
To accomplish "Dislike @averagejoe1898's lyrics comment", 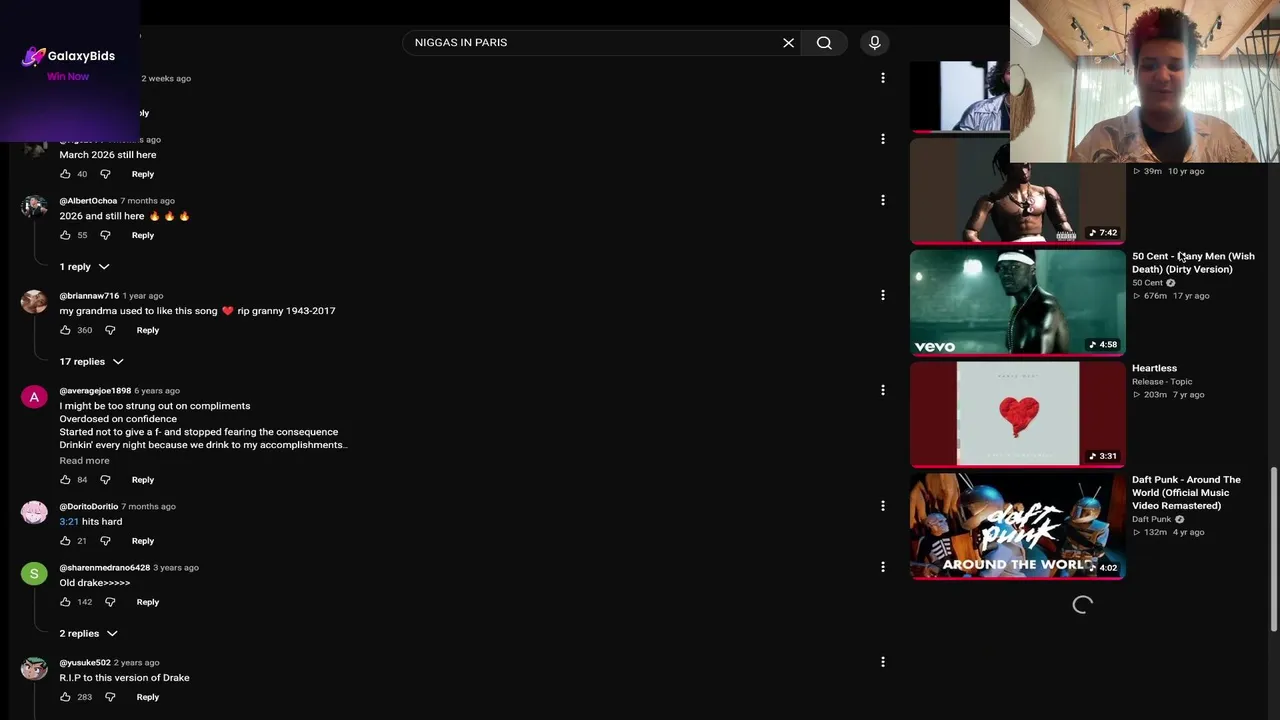I will tap(105, 480).
